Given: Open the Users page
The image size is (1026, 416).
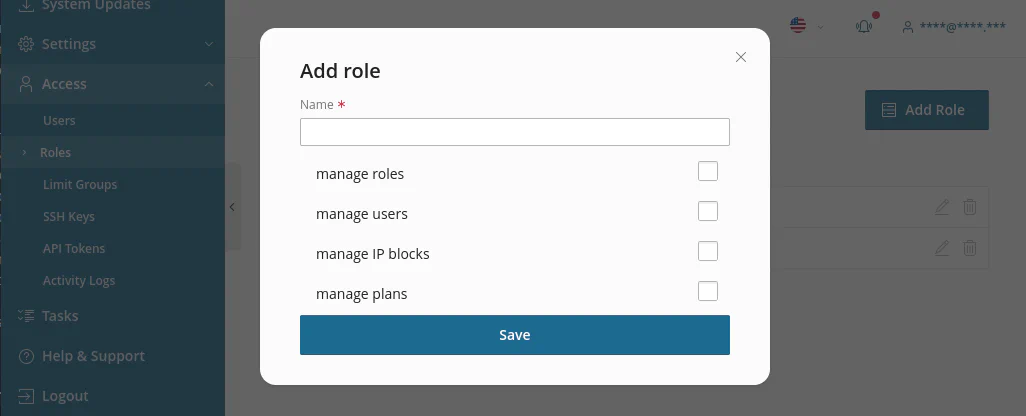Looking at the screenshot, I should pos(59,120).
